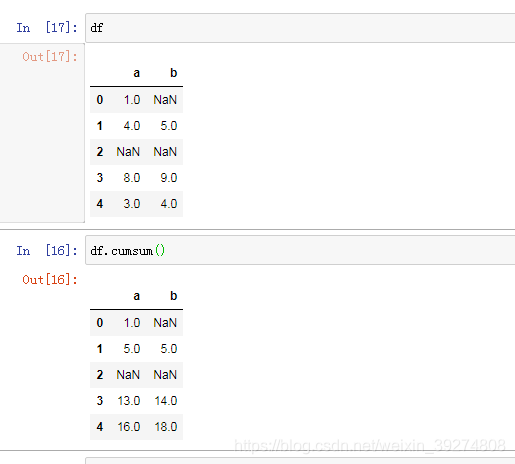This screenshot has height=464, width=515.
Task: Click column header b in Out[16] table
Action: (173, 296)
